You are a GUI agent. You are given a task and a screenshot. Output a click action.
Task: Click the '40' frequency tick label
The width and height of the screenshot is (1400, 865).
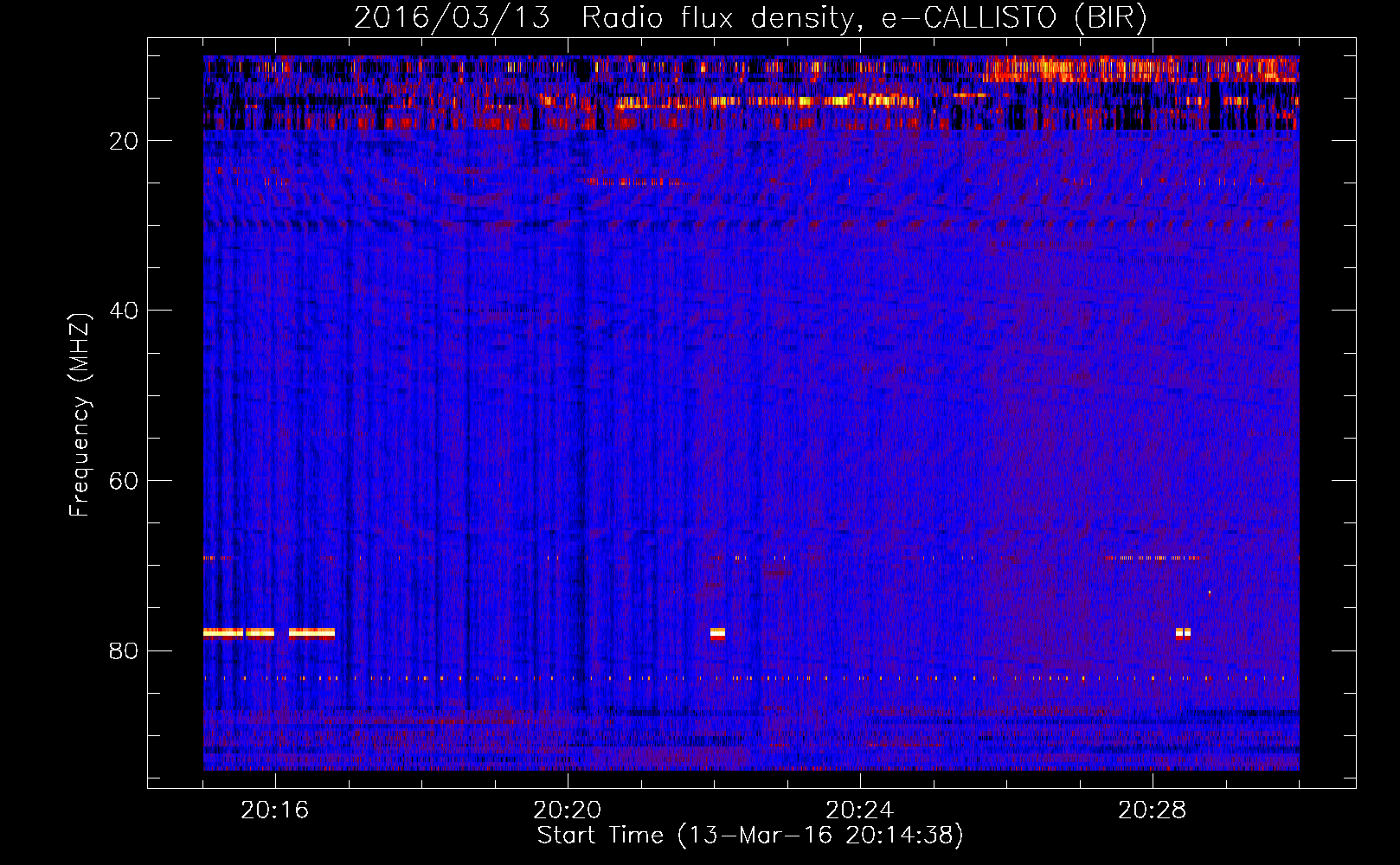pyautogui.click(x=124, y=310)
